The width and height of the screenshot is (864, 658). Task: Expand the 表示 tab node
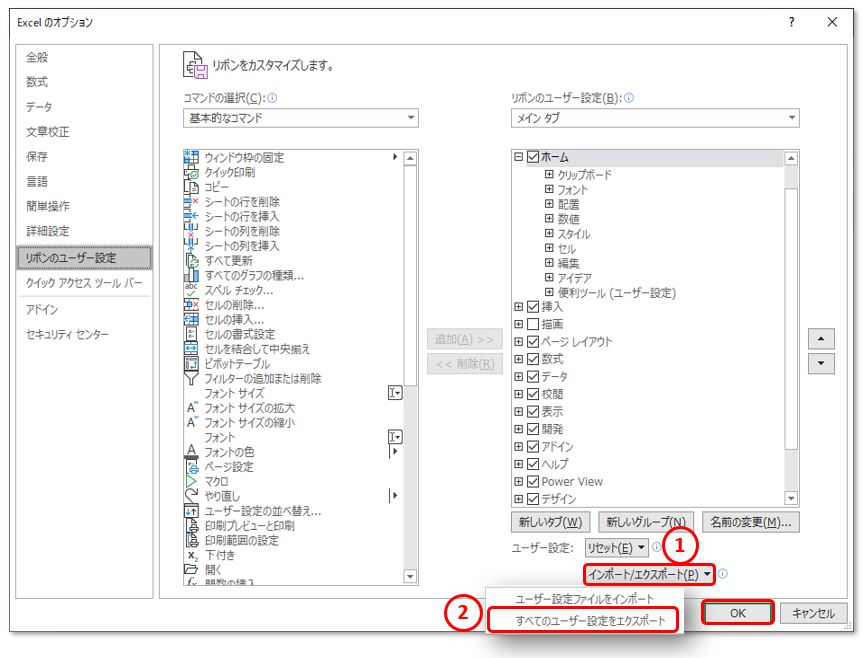[518, 412]
